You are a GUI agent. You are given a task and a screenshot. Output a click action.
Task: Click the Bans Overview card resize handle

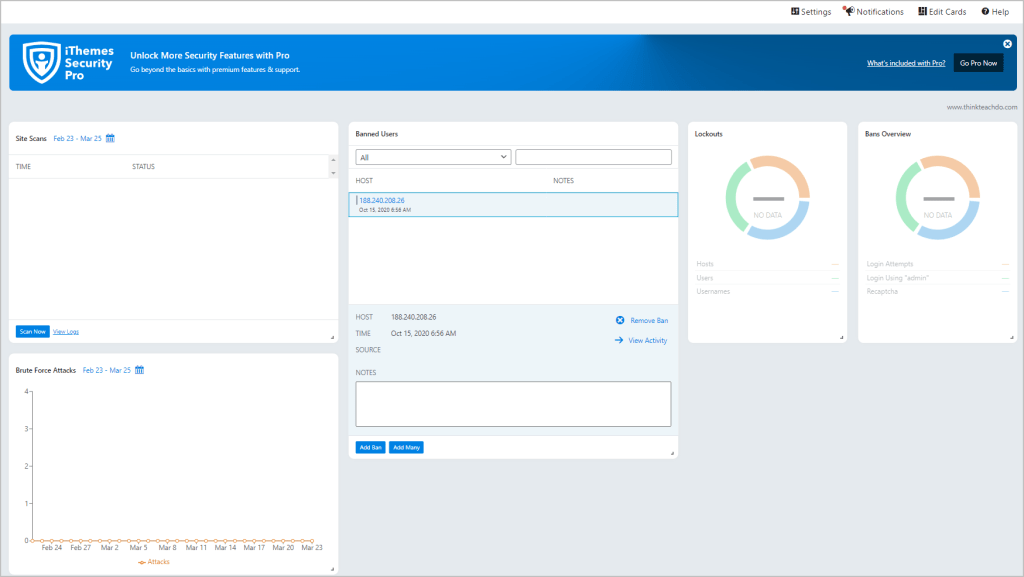1012,337
